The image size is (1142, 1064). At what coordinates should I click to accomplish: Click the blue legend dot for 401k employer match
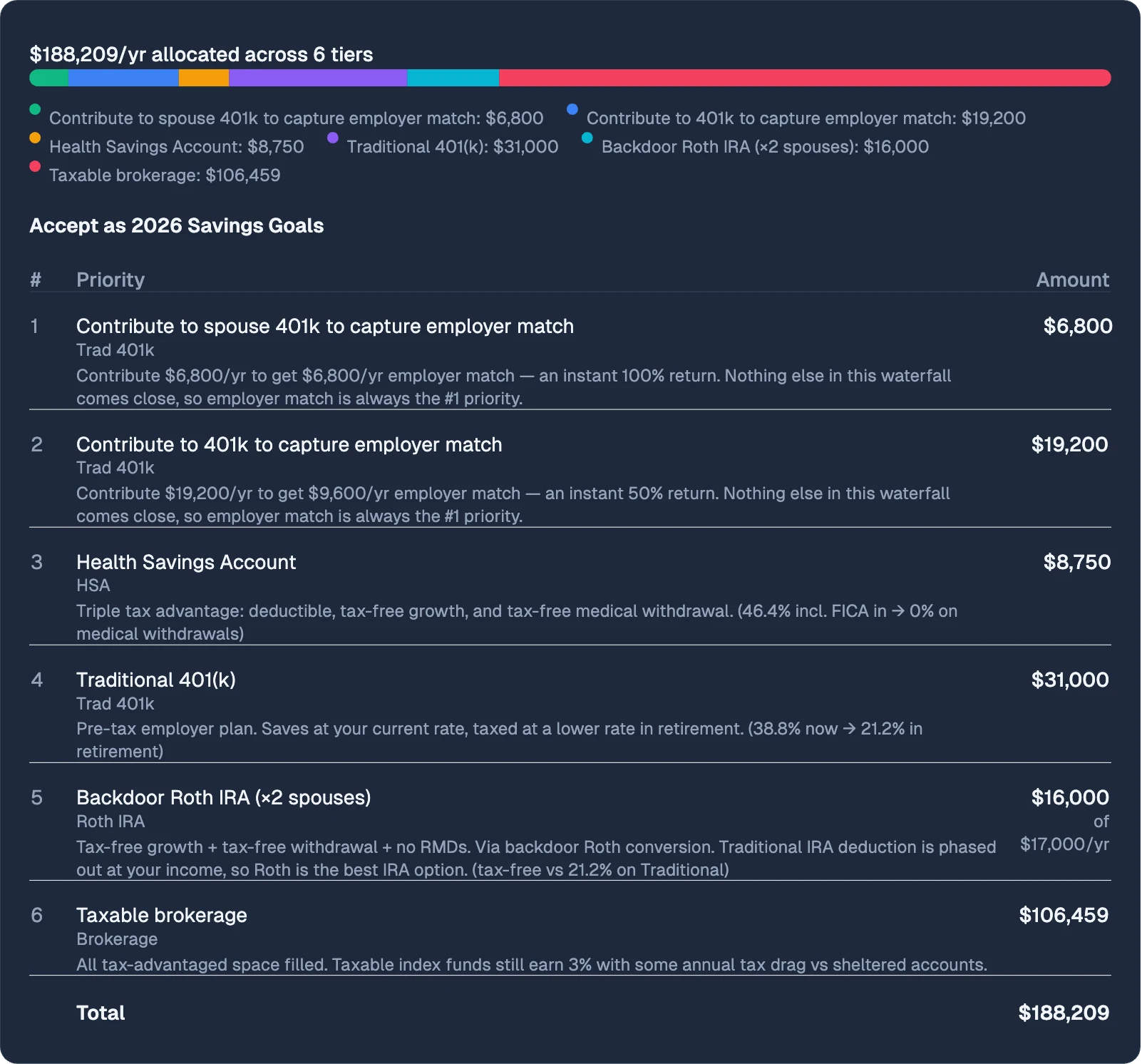click(572, 110)
